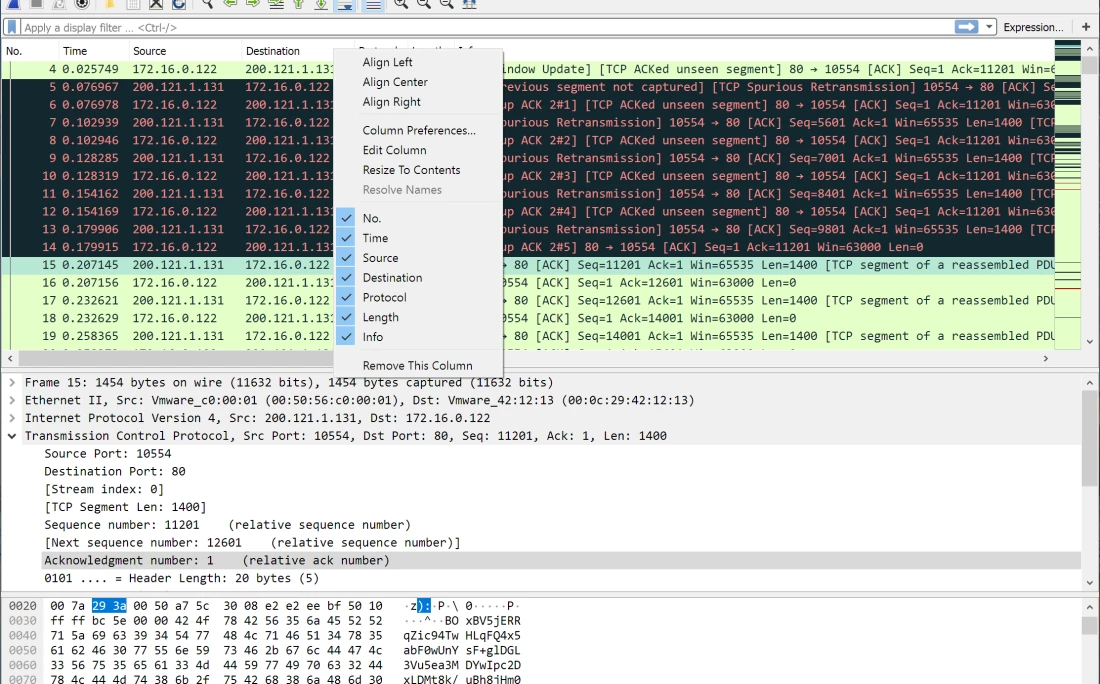
Task: Collapse the Transmission Control Protocol section
Action: point(12,436)
